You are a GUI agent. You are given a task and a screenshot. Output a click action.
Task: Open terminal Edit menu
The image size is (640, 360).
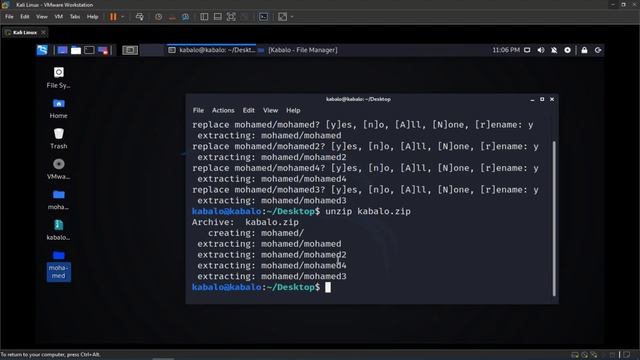249,110
